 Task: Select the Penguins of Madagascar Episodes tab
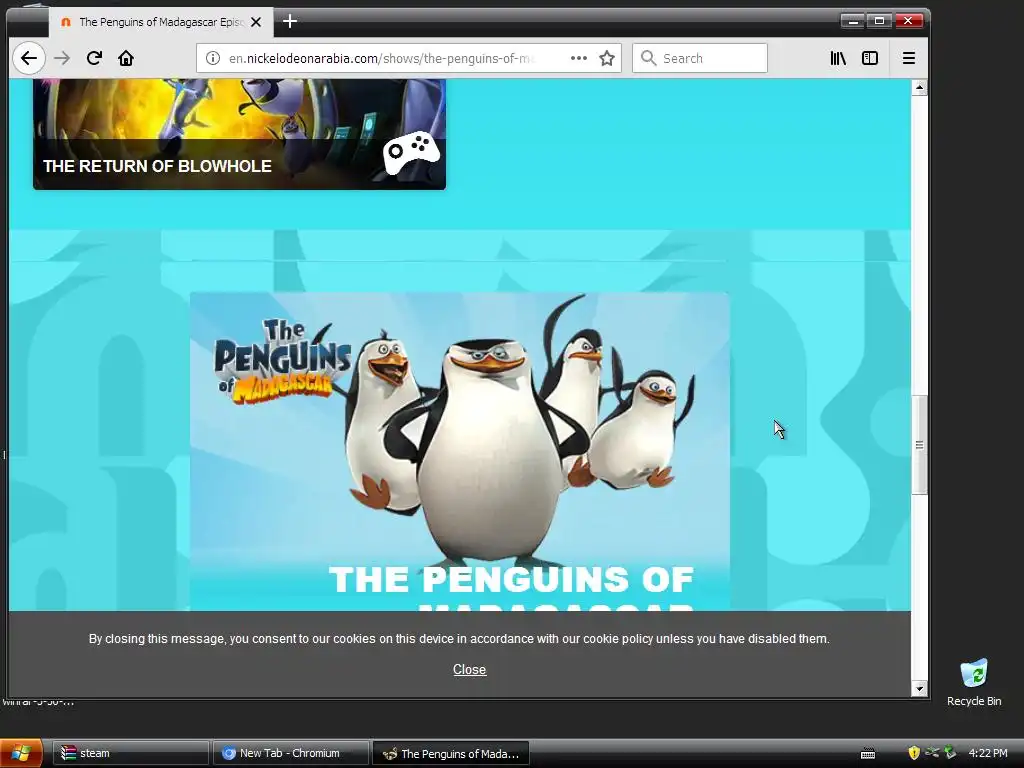click(161, 22)
